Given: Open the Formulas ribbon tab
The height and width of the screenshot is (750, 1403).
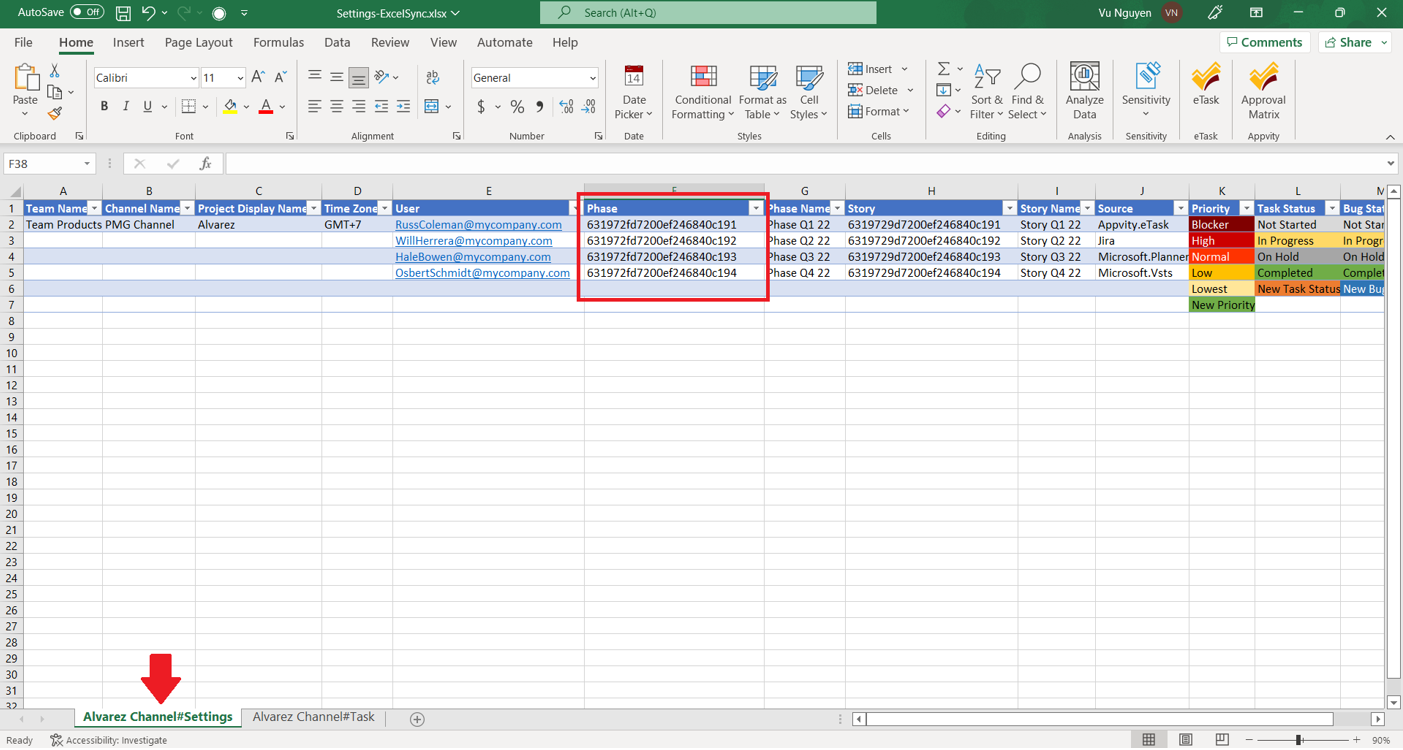Looking at the screenshot, I should click(278, 43).
